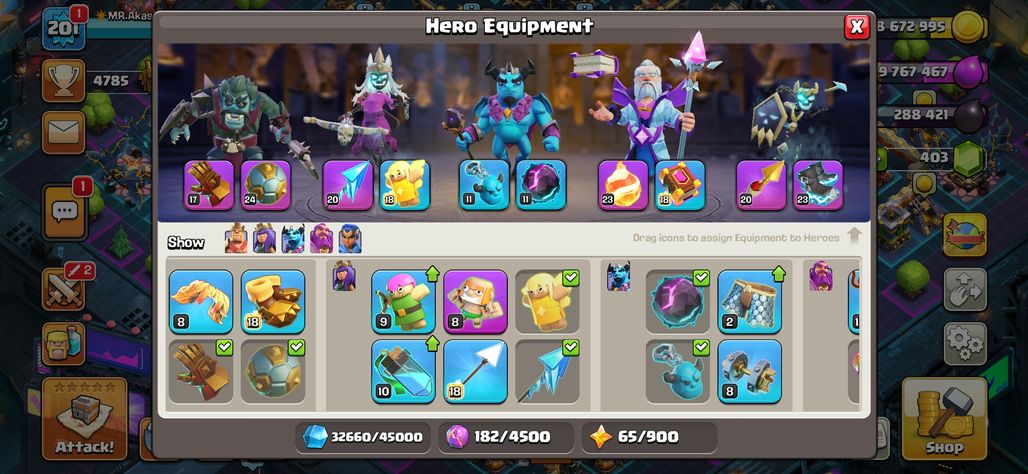The image size is (1028, 474).
Task: Select the Archer Puppet equipment level 9
Action: 403,302
